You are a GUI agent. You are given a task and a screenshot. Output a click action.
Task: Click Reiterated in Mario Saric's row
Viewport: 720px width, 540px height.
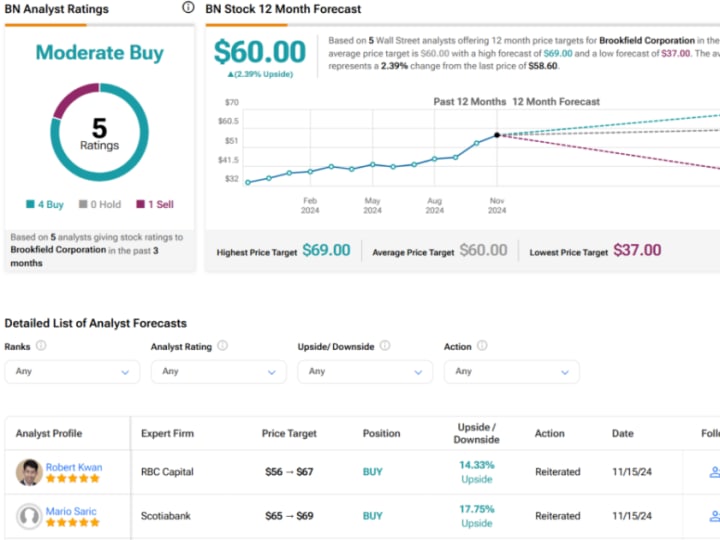coord(557,516)
